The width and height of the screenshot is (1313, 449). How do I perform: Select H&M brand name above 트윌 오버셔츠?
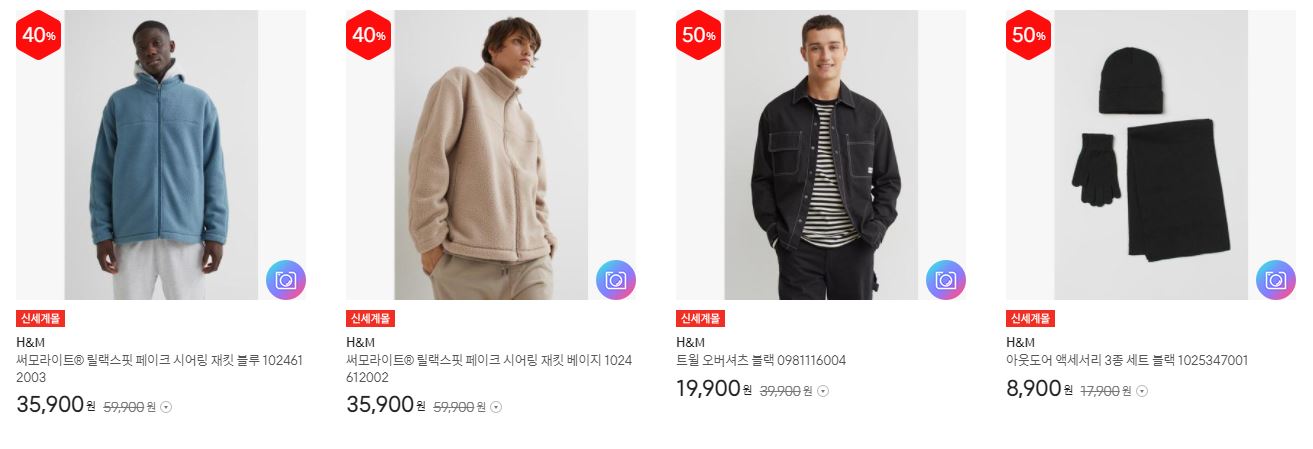pos(691,342)
